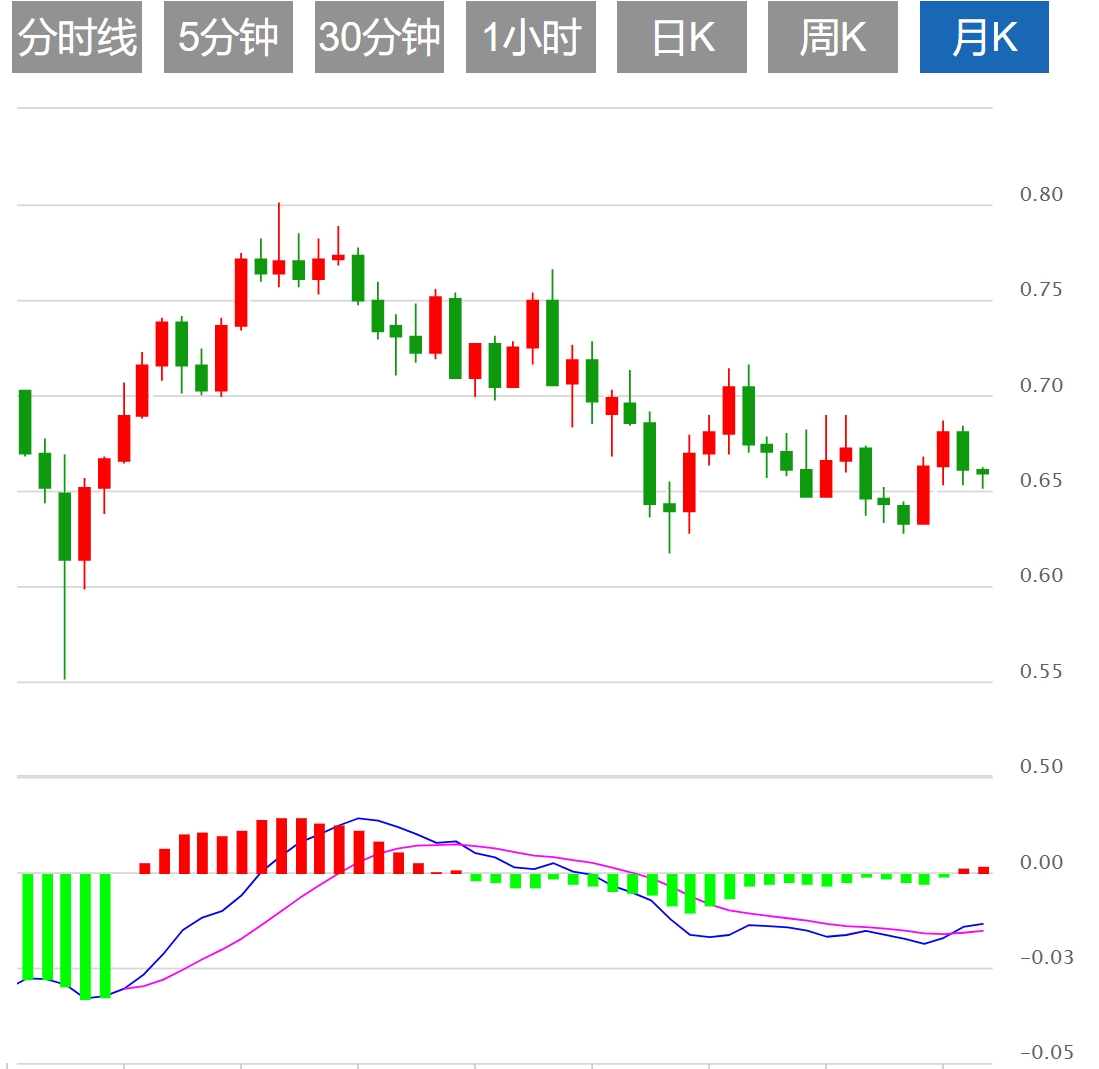Click the 0.50 price axis label
Viewport: 1099px width, 1069px height.
pyautogui.click(x=1041, y=767)
